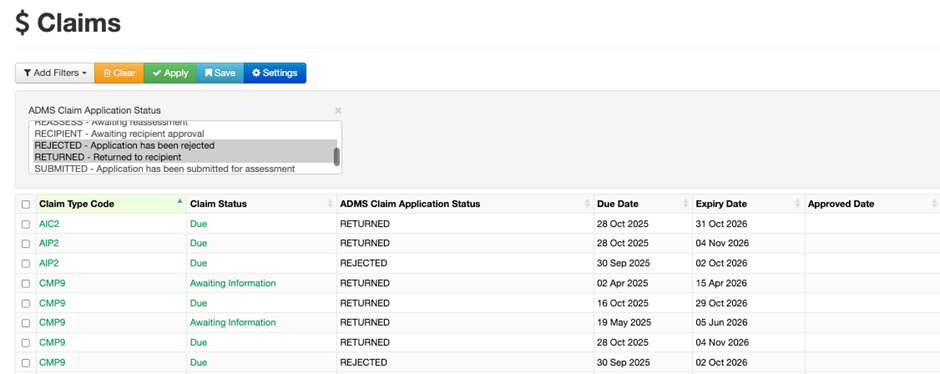Click the $ Claims page heading

[68, 23]
